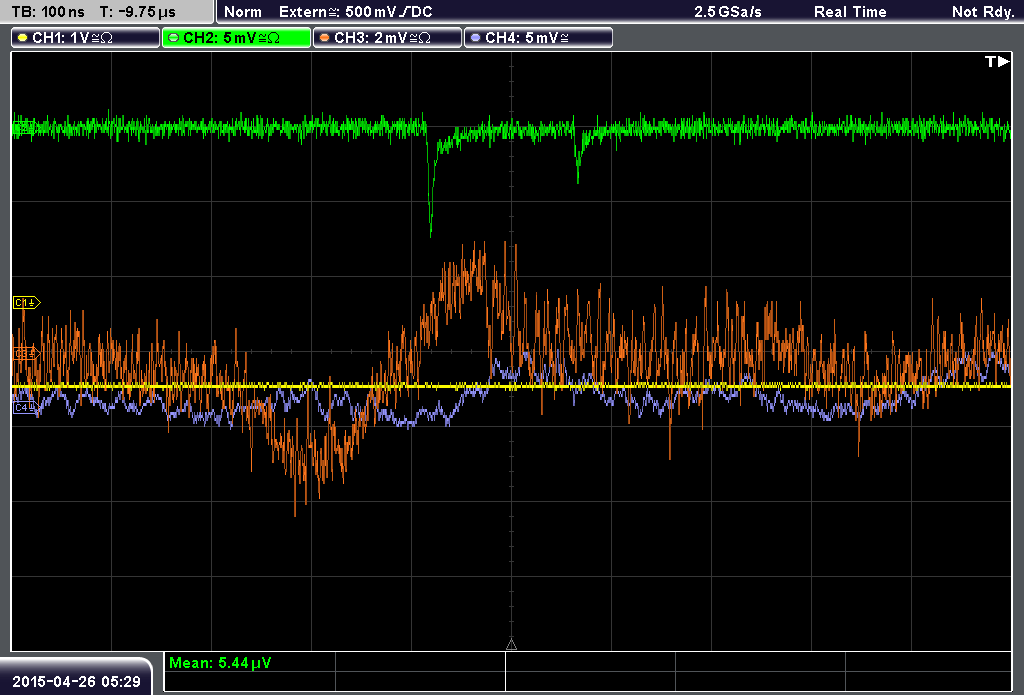Click the T: -9.75 µs trigger offset

pos(138,12)
